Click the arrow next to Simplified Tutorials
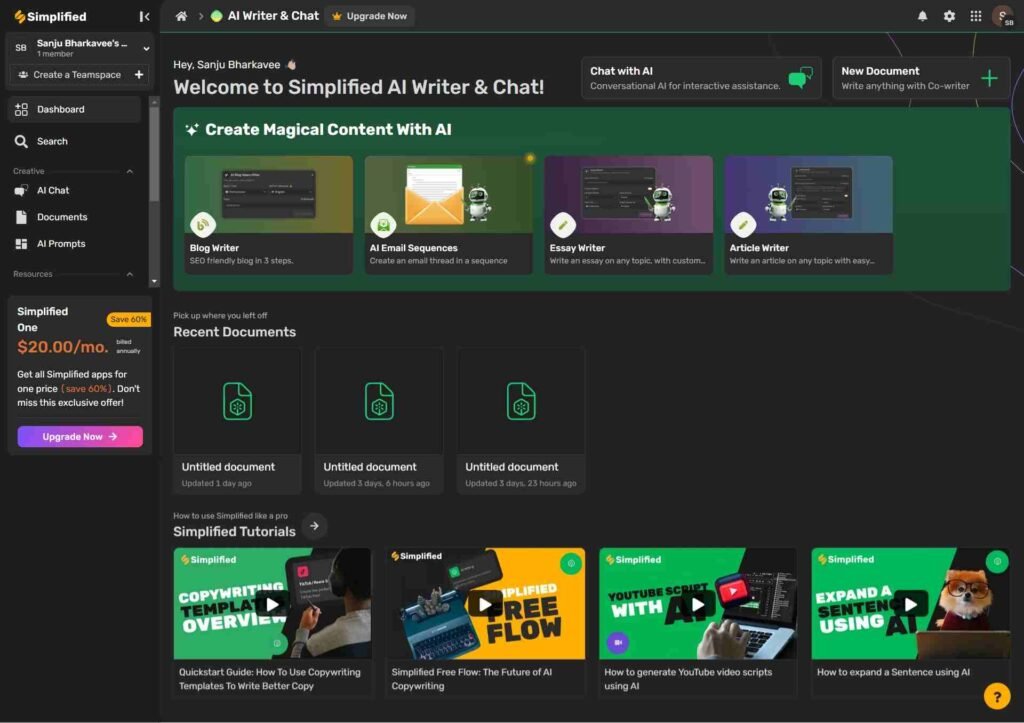This screenshot has width=1024, height=723. (x=314, y=526)
